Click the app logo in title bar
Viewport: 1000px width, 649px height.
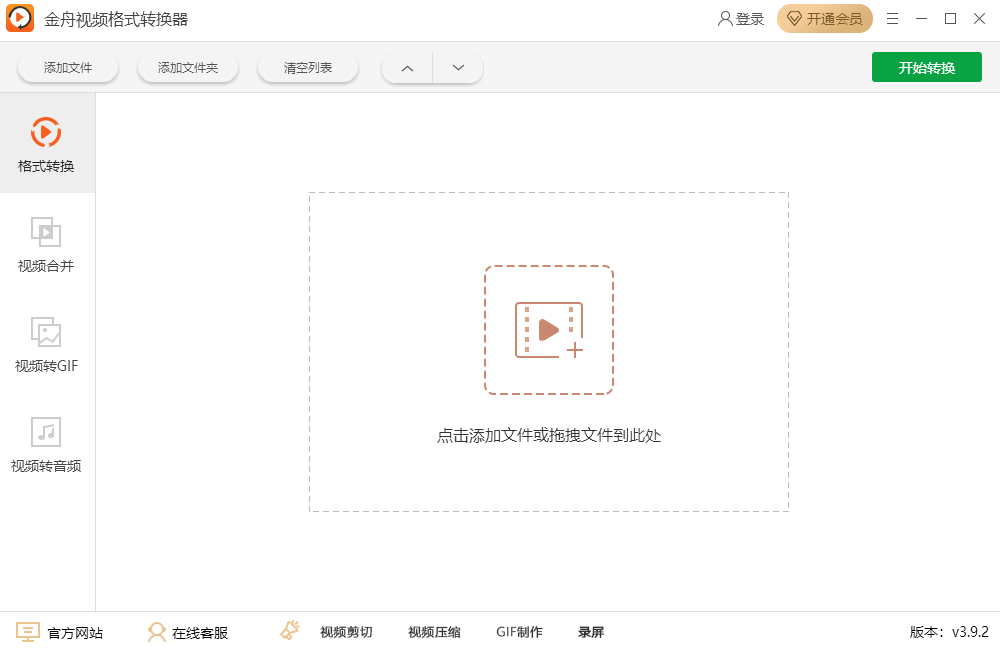point(20,18)
